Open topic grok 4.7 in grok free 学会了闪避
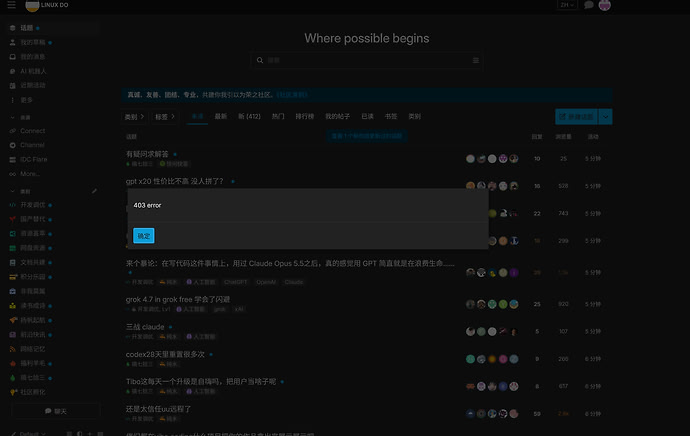Image resolution: width=690 pixels, height=436 pixels. point(178,299)
